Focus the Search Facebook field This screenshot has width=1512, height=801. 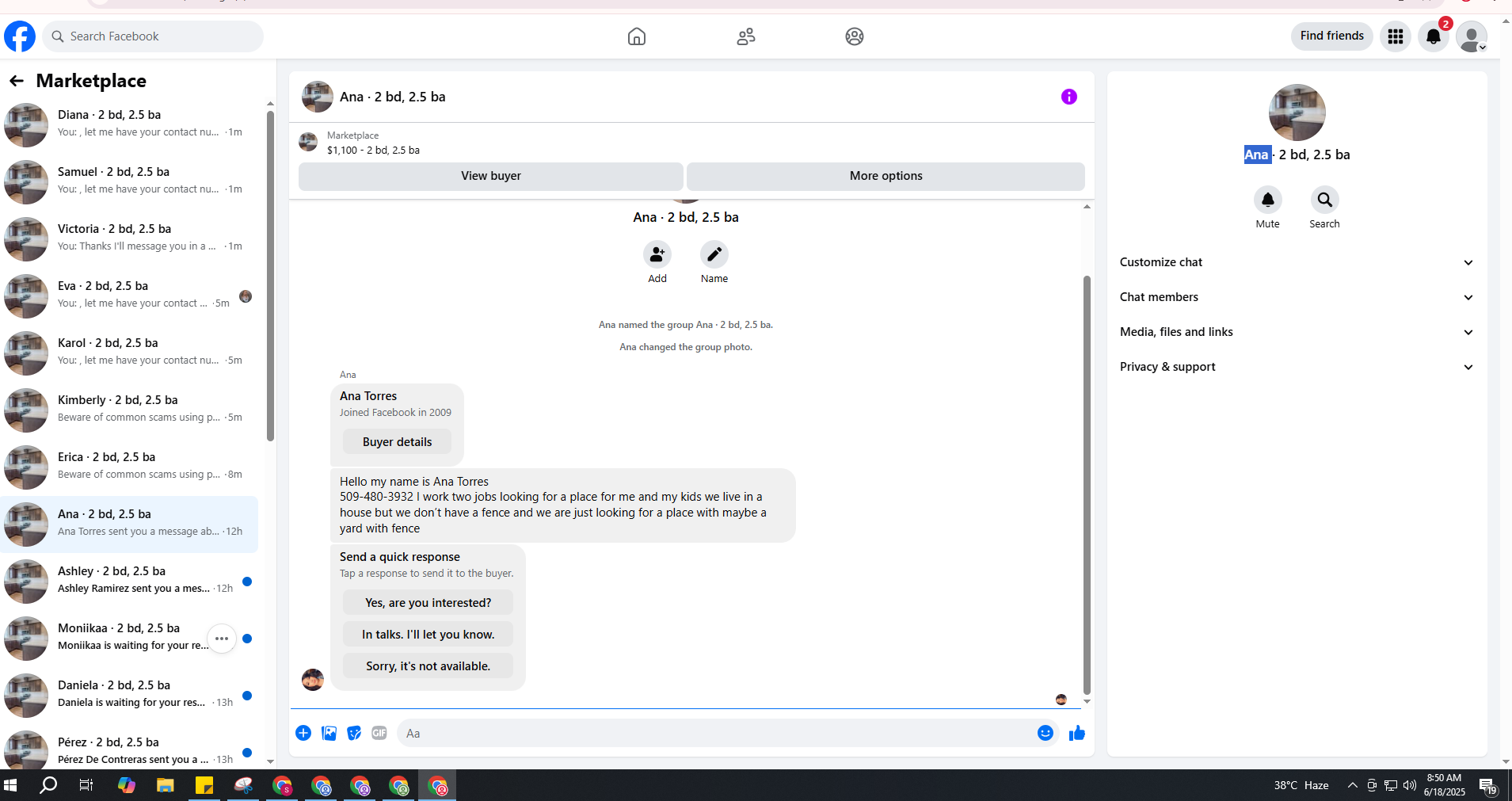[153, 36]
